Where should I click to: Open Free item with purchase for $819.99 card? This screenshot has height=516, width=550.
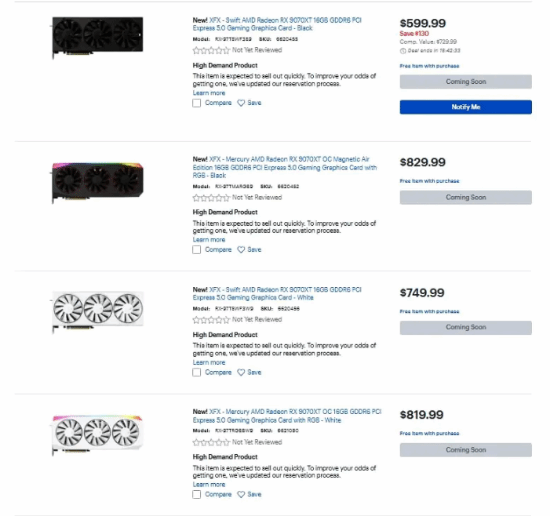click(x=429, y=433)
